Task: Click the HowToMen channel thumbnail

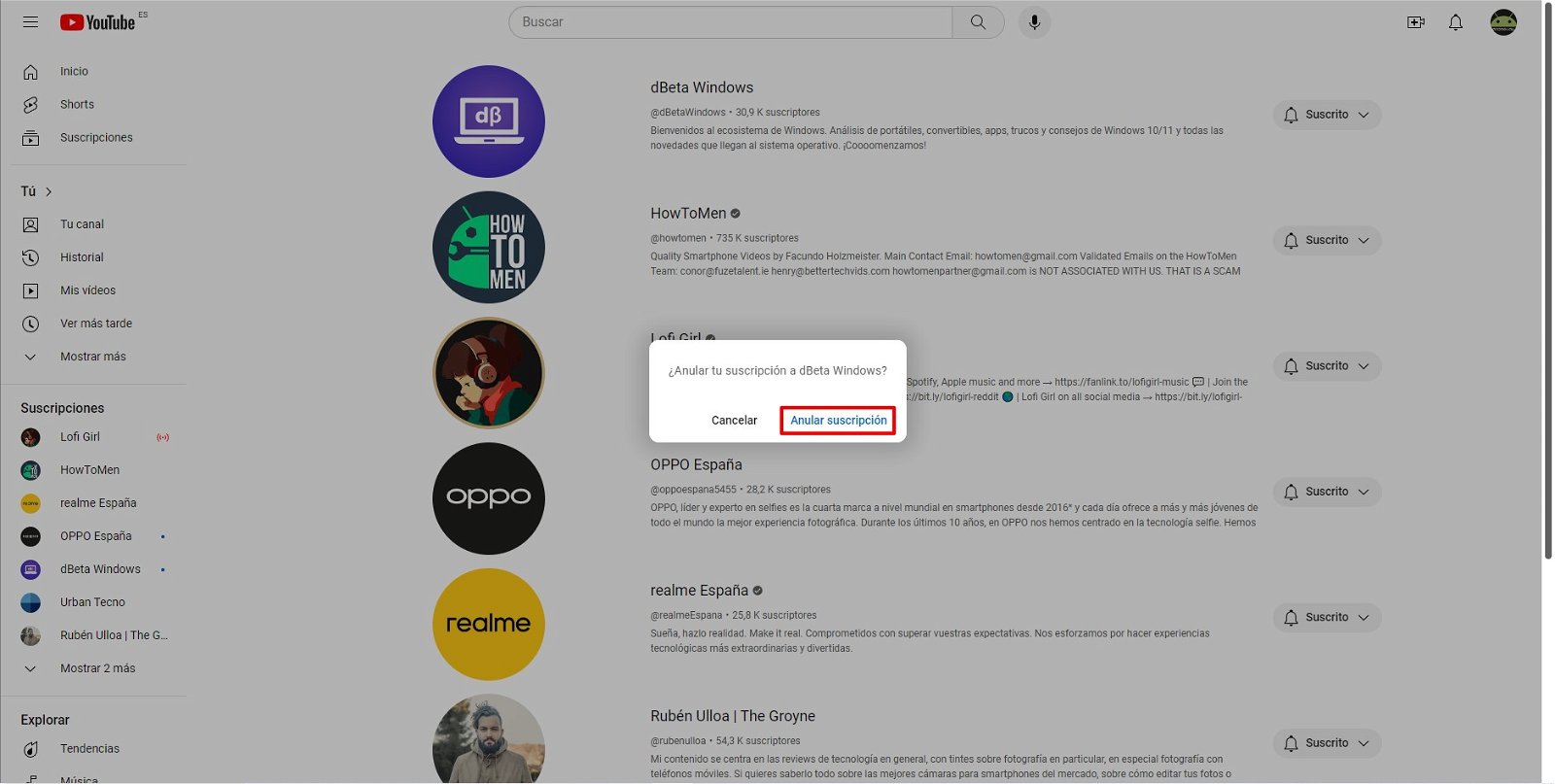Action: (489, 248)
